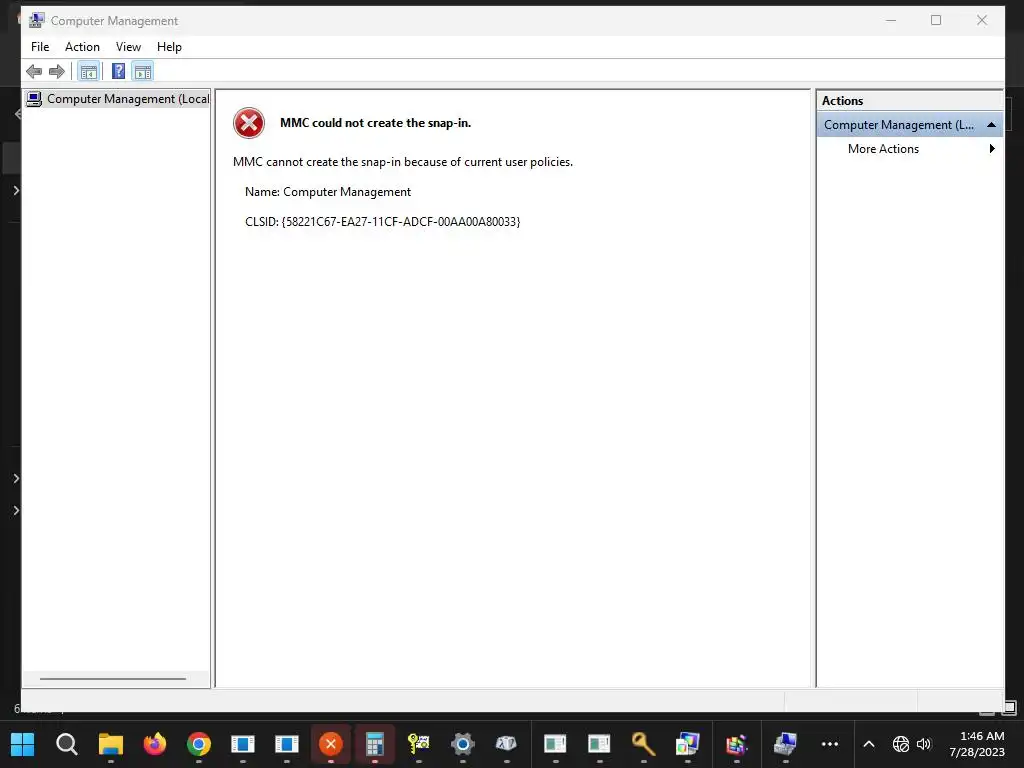Open the Help menu

[x=169, y=47]
